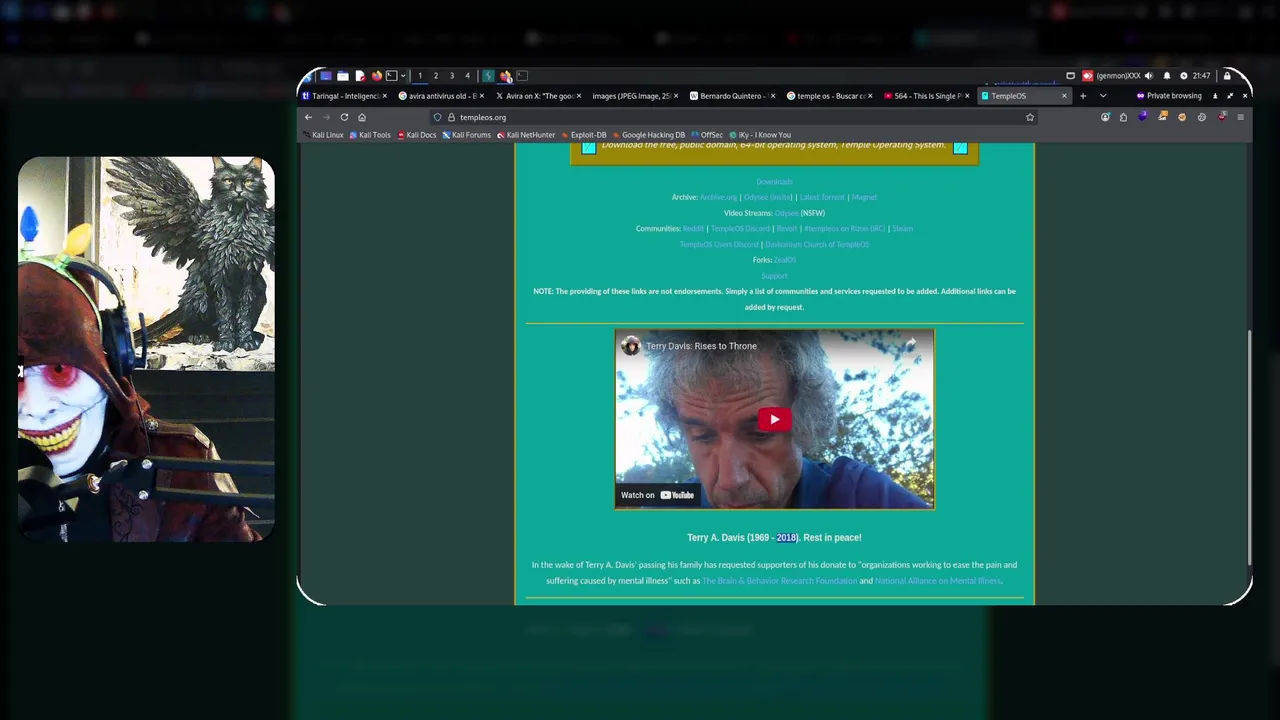
Task: Click the red extension icon with badge
Action: (1221, 116)
